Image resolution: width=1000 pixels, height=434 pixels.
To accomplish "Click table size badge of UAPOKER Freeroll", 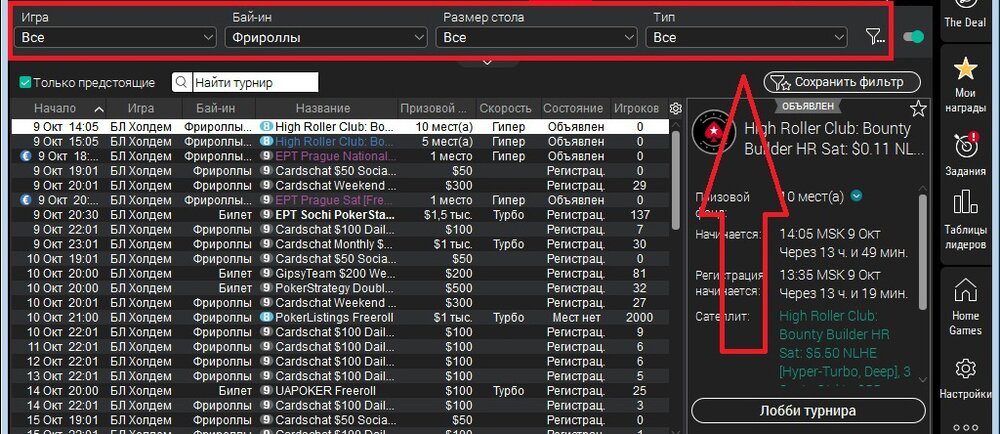I will (267, 391).
